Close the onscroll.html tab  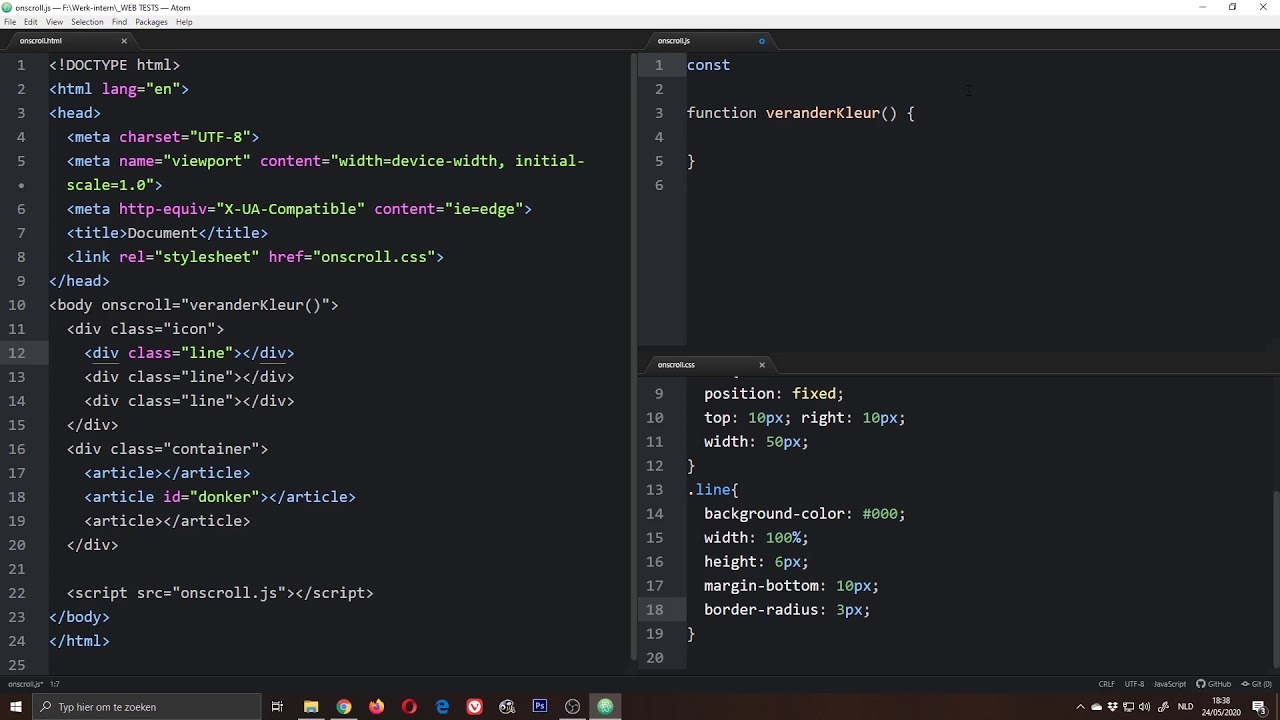(x=124, y=41)
